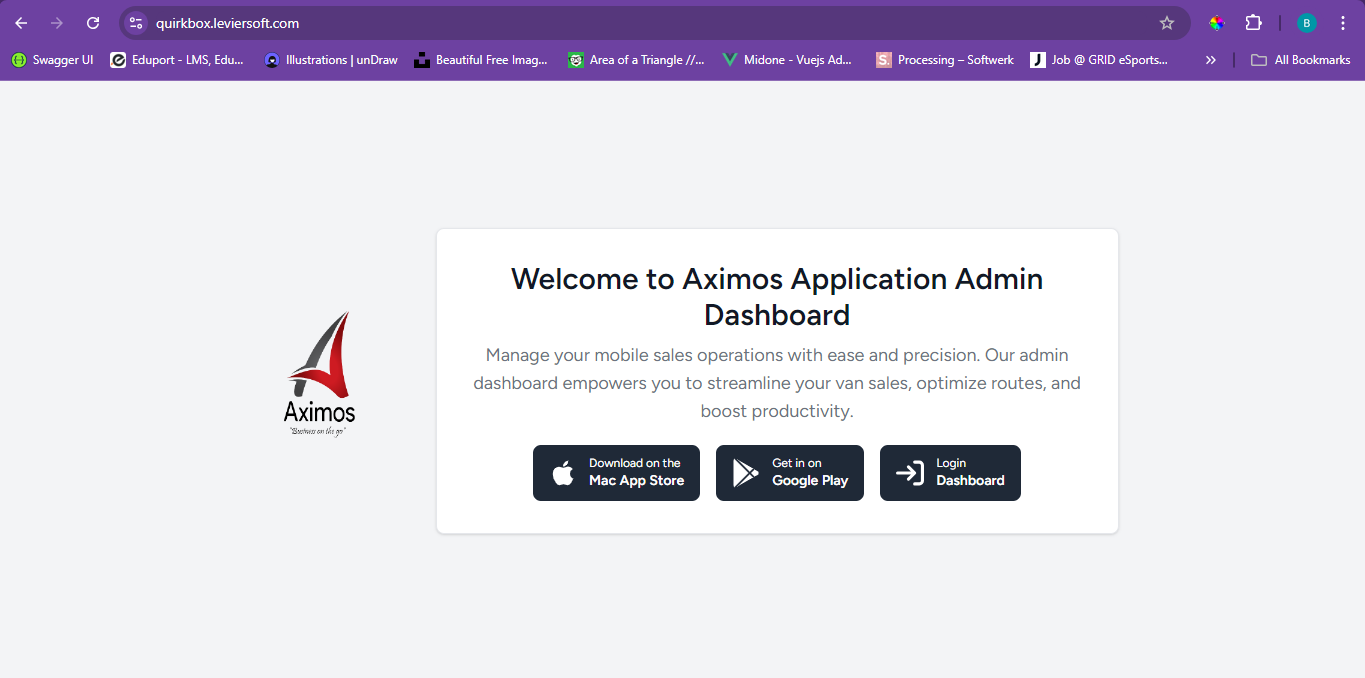Click the Welcome to Aximos heading
Image resolution: width=1365 pixels, height=678 pixels.
click(777, 297)
